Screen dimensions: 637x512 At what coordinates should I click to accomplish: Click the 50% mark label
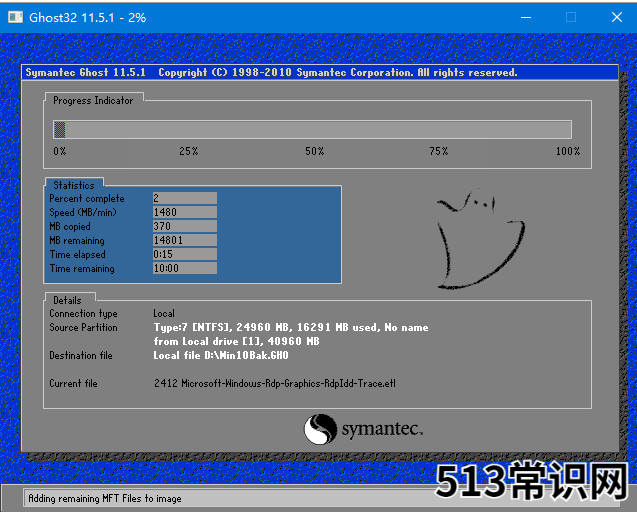(x=315, y=151)
